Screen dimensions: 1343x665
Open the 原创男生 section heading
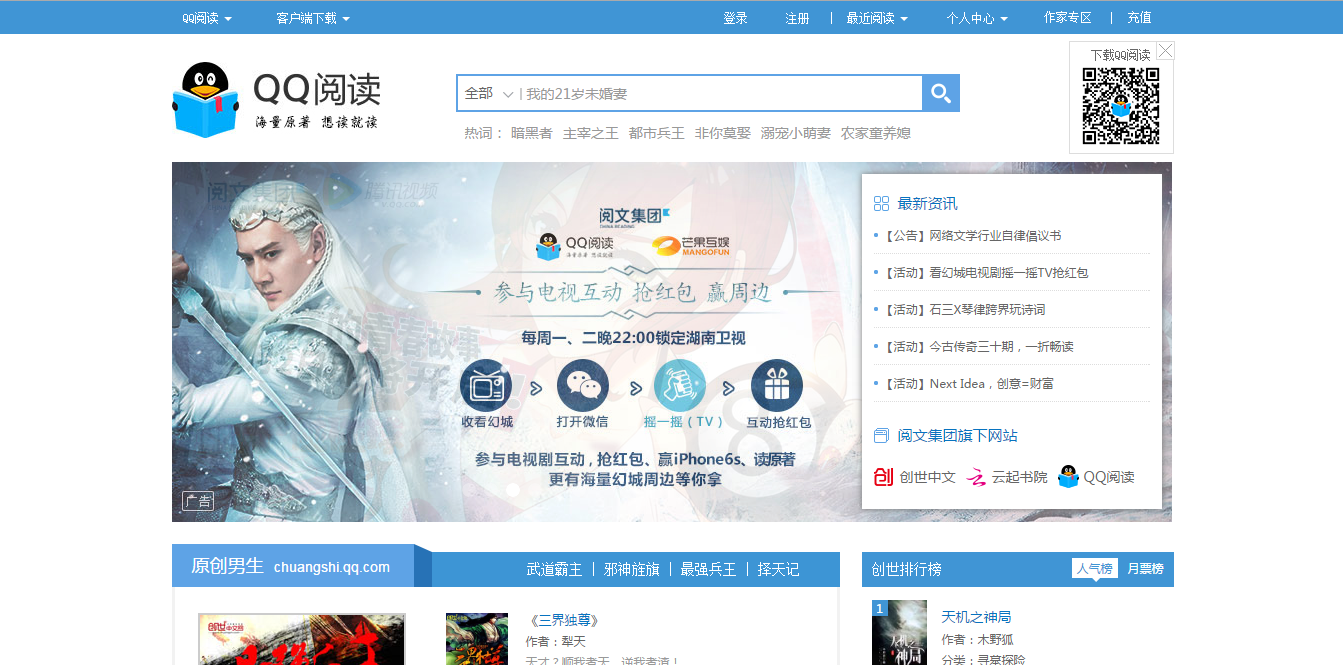pyautogui.click(x=227, y=566)
